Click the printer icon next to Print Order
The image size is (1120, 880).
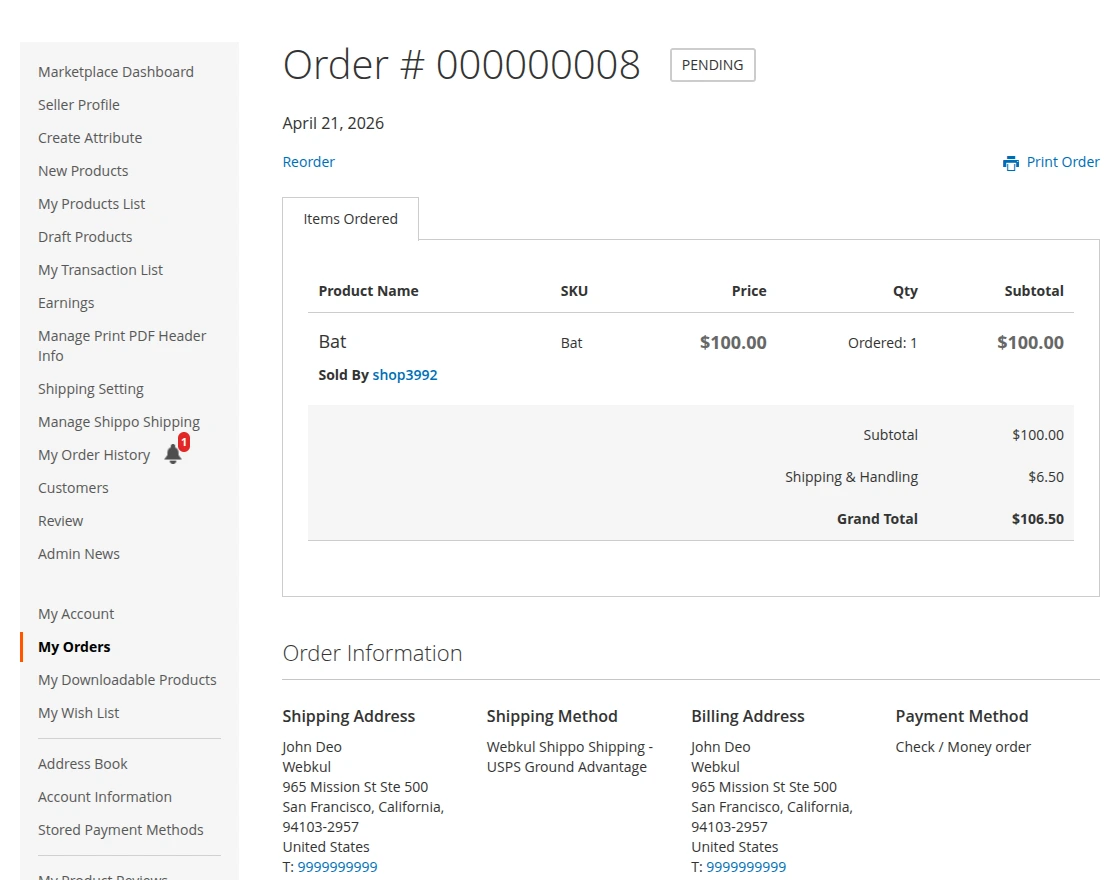click(x=1011, y=163)
